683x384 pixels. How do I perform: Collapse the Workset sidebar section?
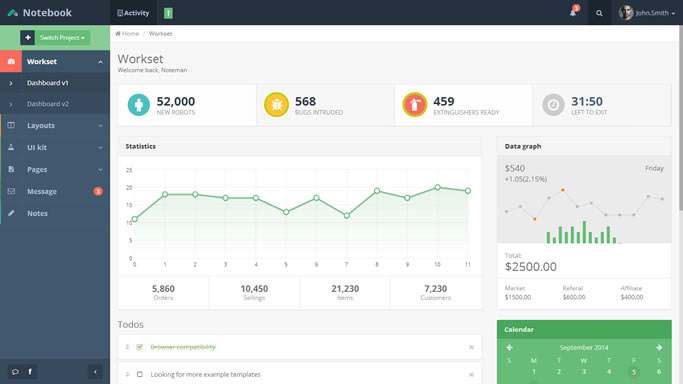pyautogui.click(x=101, y=62)
